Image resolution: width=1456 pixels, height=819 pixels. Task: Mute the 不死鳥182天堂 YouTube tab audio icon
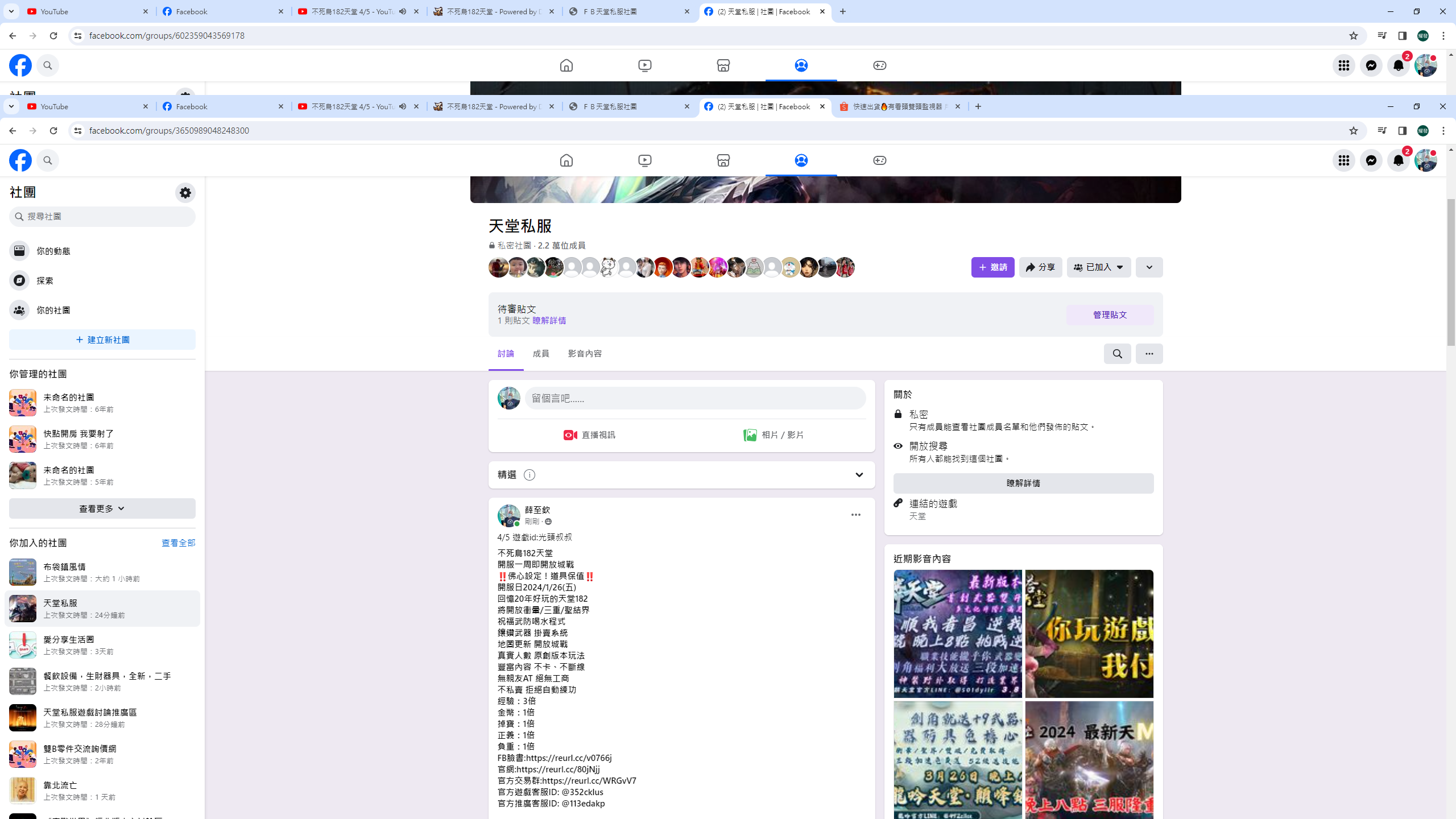(403, 106)
